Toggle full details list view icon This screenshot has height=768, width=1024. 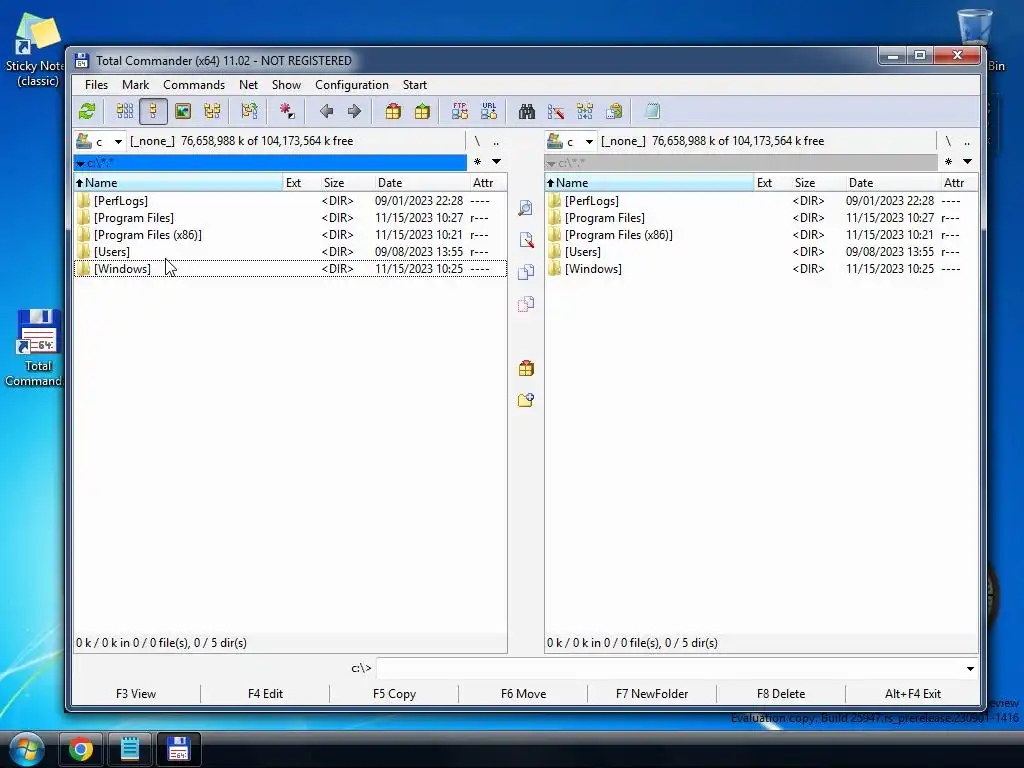tap(153, 111)
